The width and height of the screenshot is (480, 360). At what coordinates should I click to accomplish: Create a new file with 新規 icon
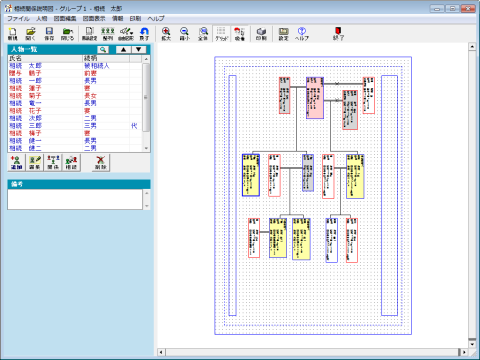13,34
